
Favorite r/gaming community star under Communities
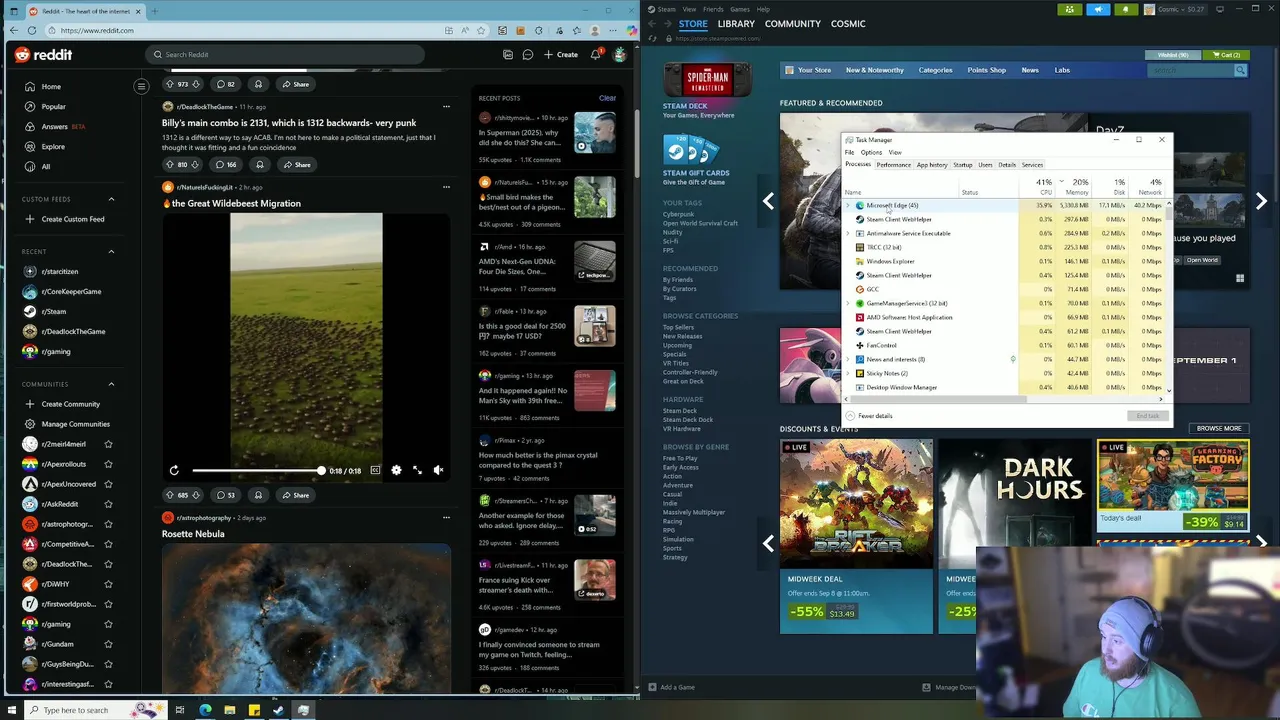108,624
